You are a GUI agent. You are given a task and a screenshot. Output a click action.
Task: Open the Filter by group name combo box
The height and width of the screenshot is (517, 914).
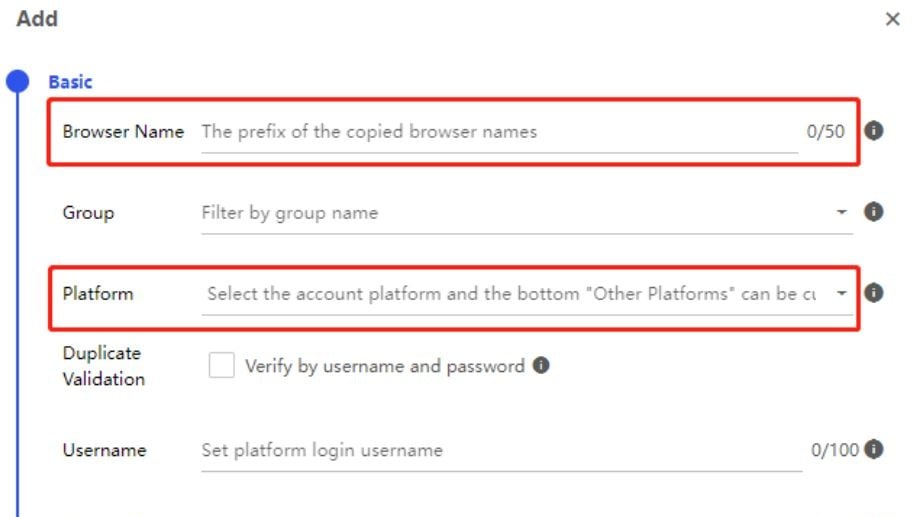click(x=527, y=213)
